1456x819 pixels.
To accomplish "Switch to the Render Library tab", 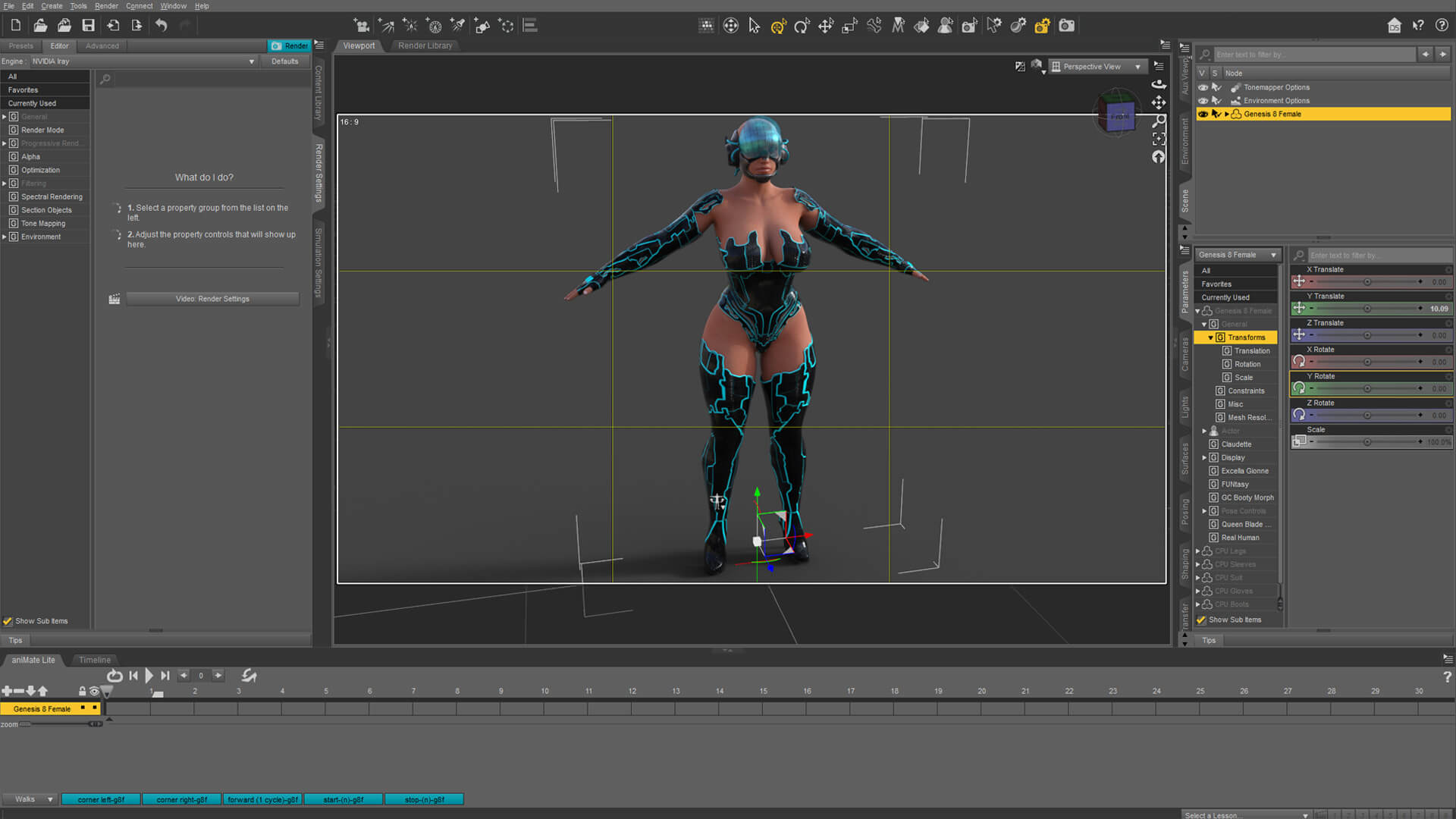I will (x=425, y=45).
